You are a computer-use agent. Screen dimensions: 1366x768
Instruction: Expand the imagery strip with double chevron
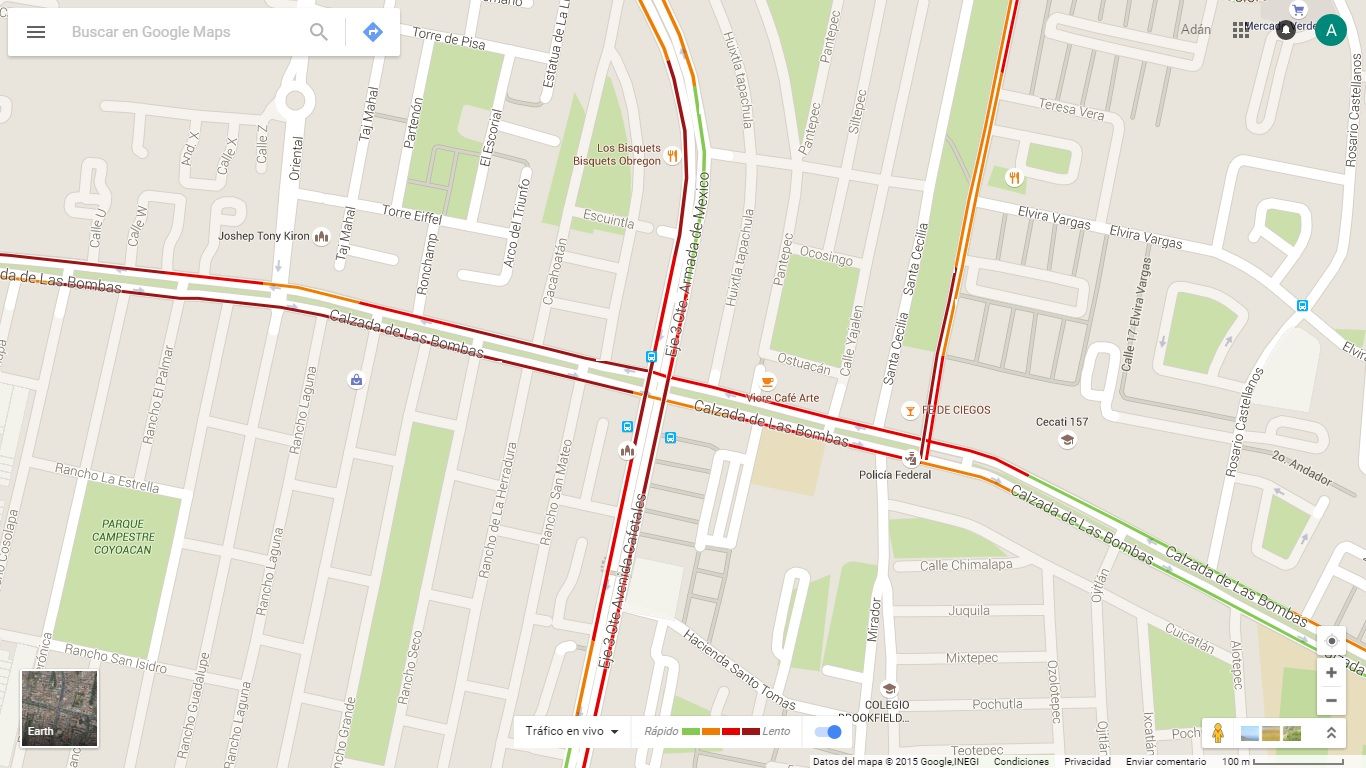[1331, 733]
